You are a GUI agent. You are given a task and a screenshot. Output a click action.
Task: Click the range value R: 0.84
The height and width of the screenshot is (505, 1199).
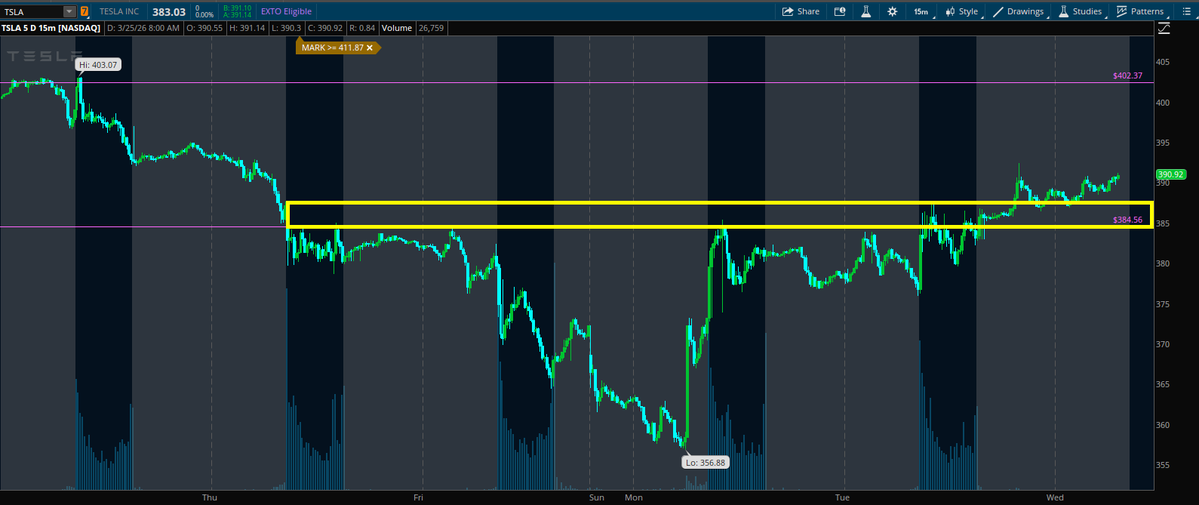pyautogui.click(x=362, y=28)
